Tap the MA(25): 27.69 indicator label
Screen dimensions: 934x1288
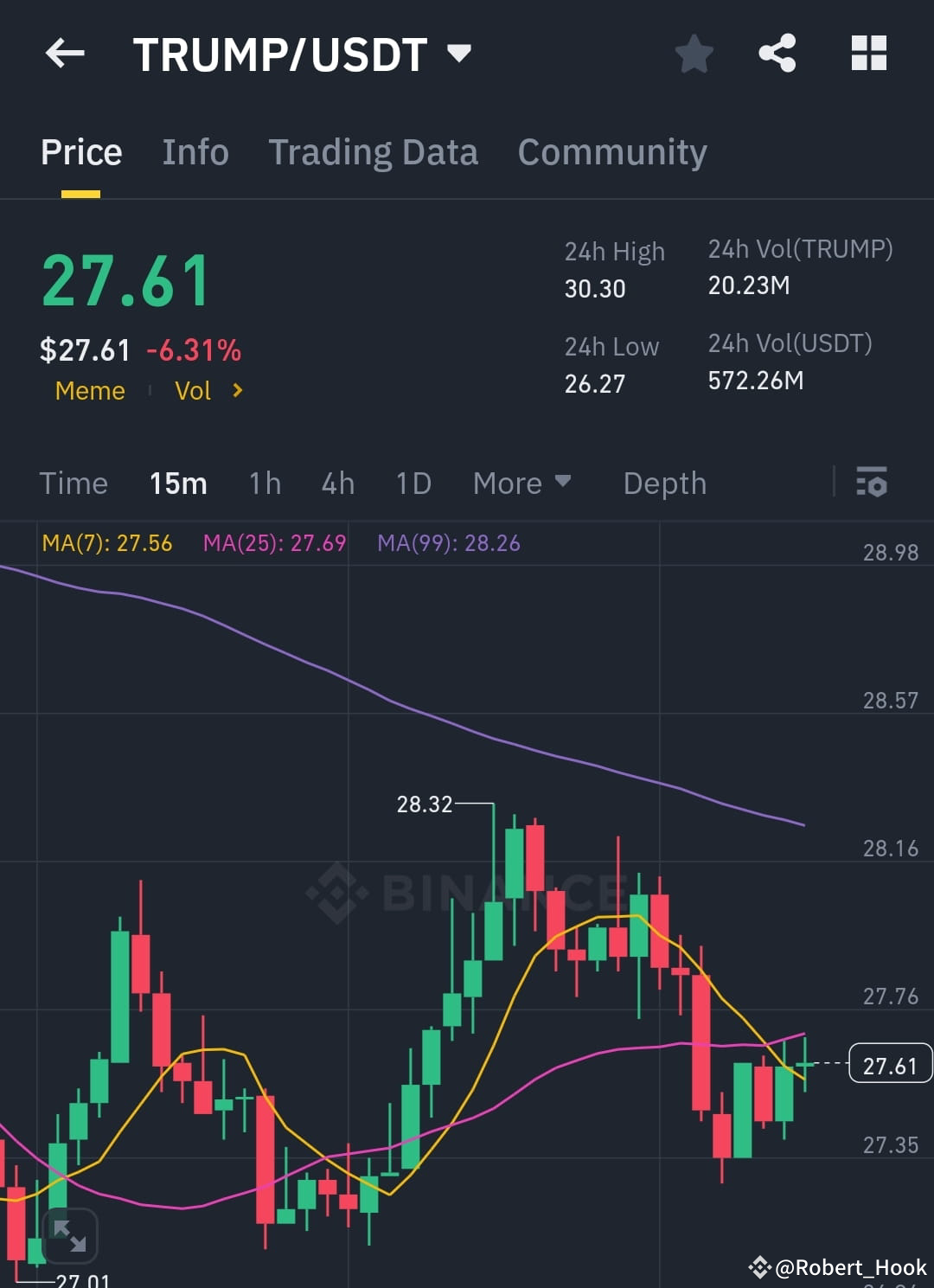(x=274, y=543)
